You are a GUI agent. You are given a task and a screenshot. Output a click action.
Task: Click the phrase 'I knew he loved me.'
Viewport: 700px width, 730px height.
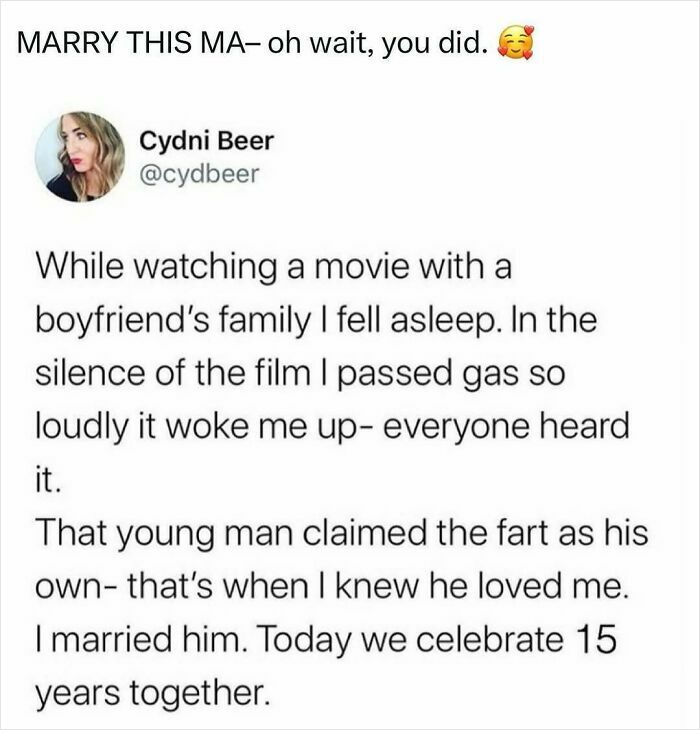click(471, 587)
